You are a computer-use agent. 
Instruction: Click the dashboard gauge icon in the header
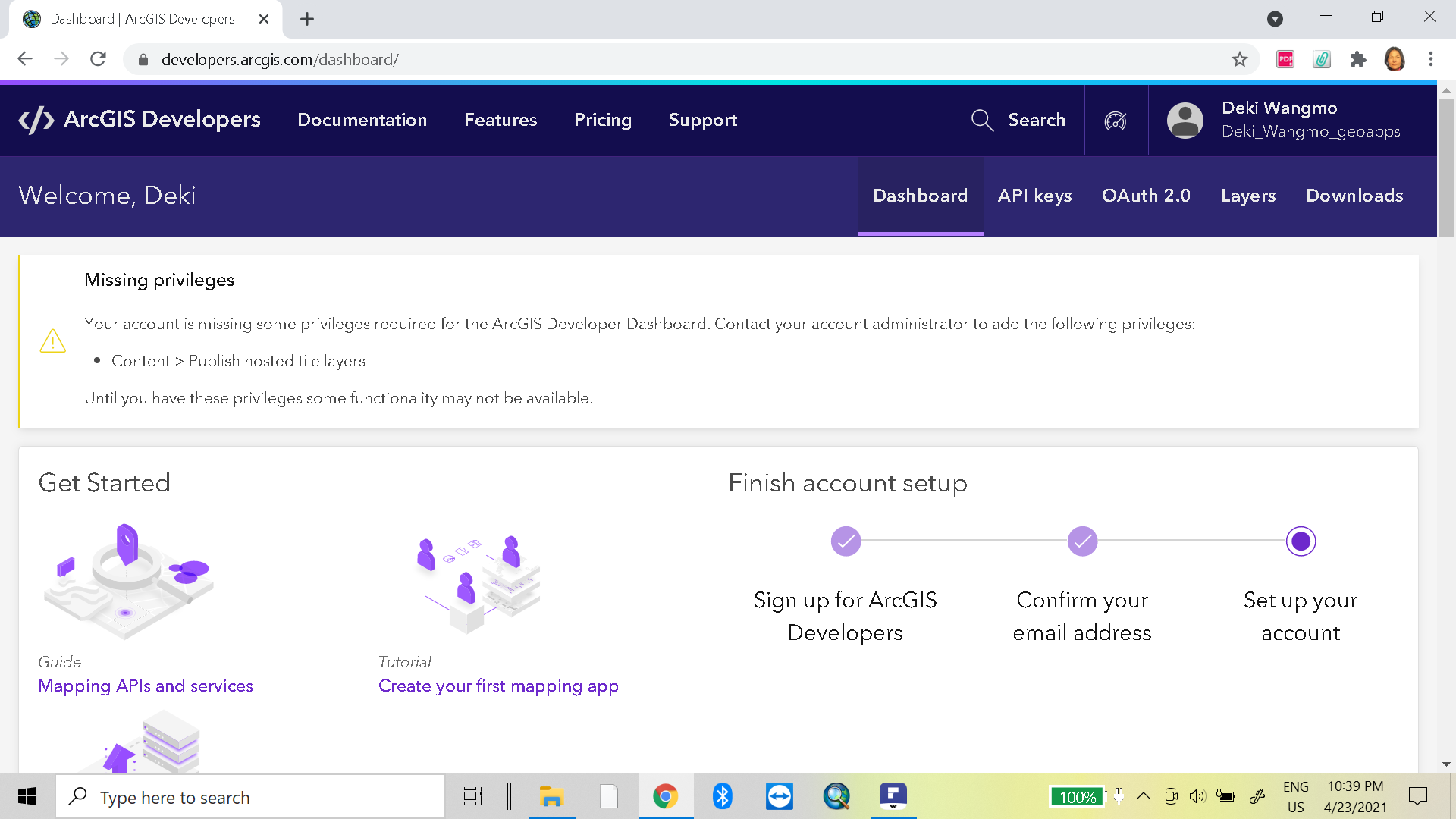(x=1115, y=120)
